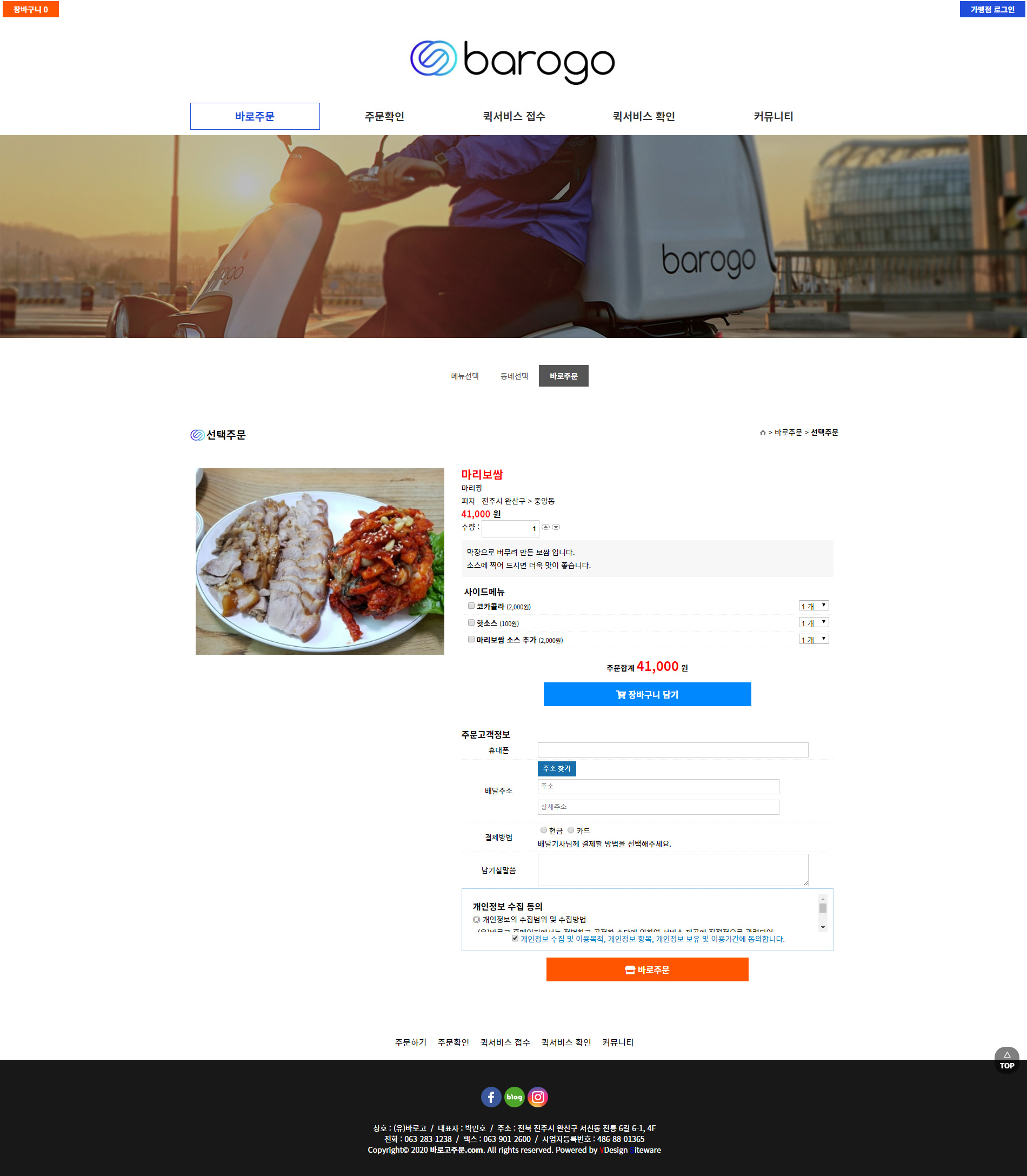Open the 바로주문 main menu

(255, 116)
